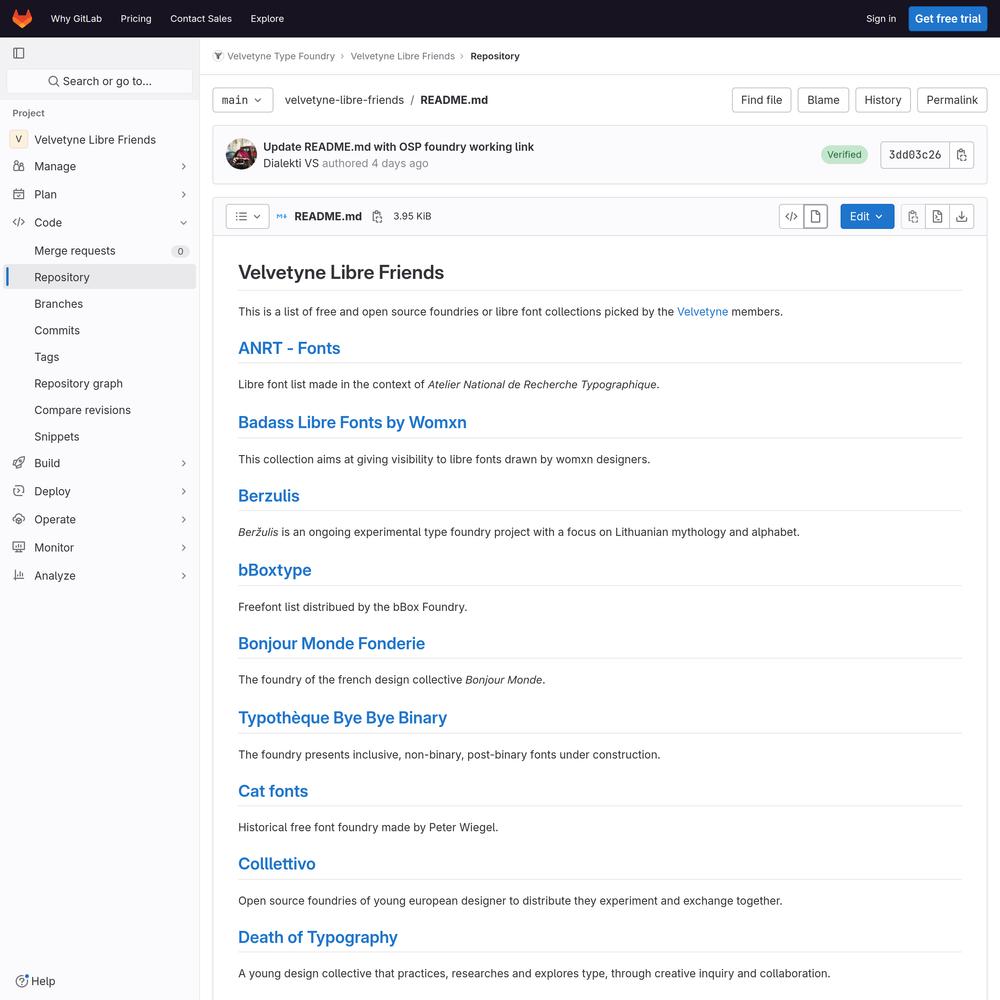Open Snippets in the sidebar
Image resolution: width=1000 pixels, height=1000 pixels.
click(99, 437)
